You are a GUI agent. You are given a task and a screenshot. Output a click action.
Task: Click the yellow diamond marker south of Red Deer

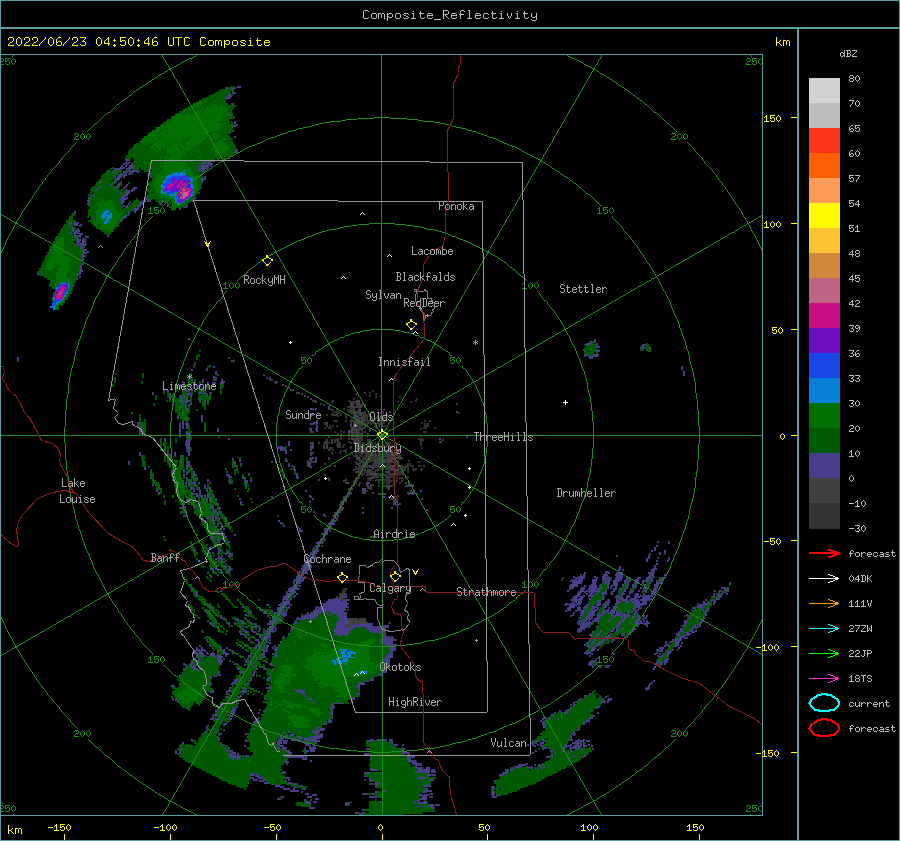click(412, 325)
